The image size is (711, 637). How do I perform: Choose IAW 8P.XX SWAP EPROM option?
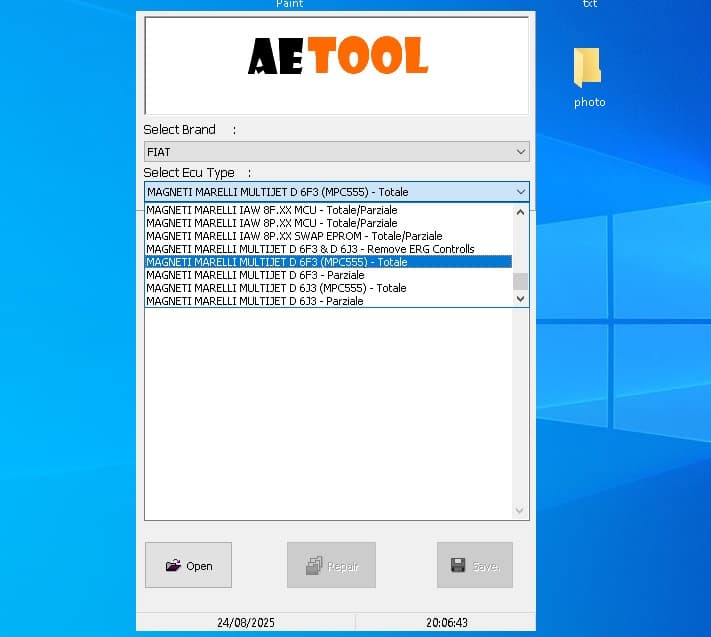click(x=328, y=236)
